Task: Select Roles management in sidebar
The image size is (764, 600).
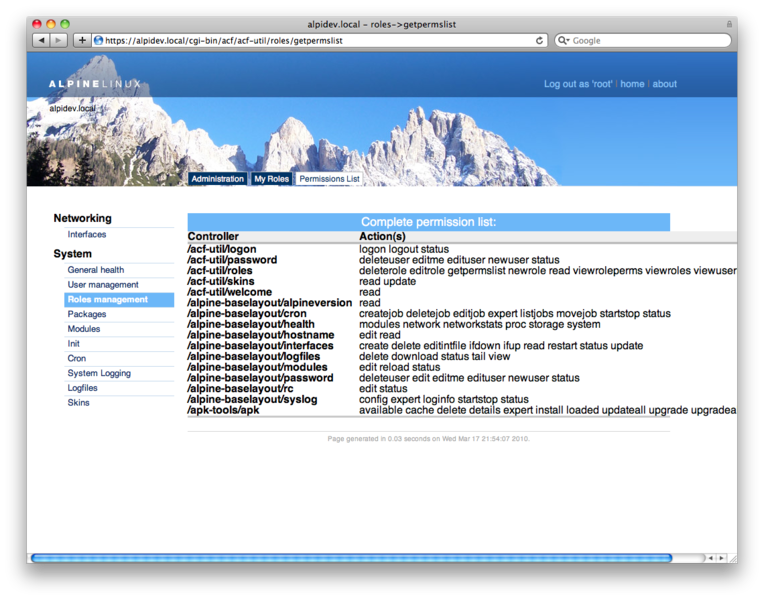Action: [119, 300]
